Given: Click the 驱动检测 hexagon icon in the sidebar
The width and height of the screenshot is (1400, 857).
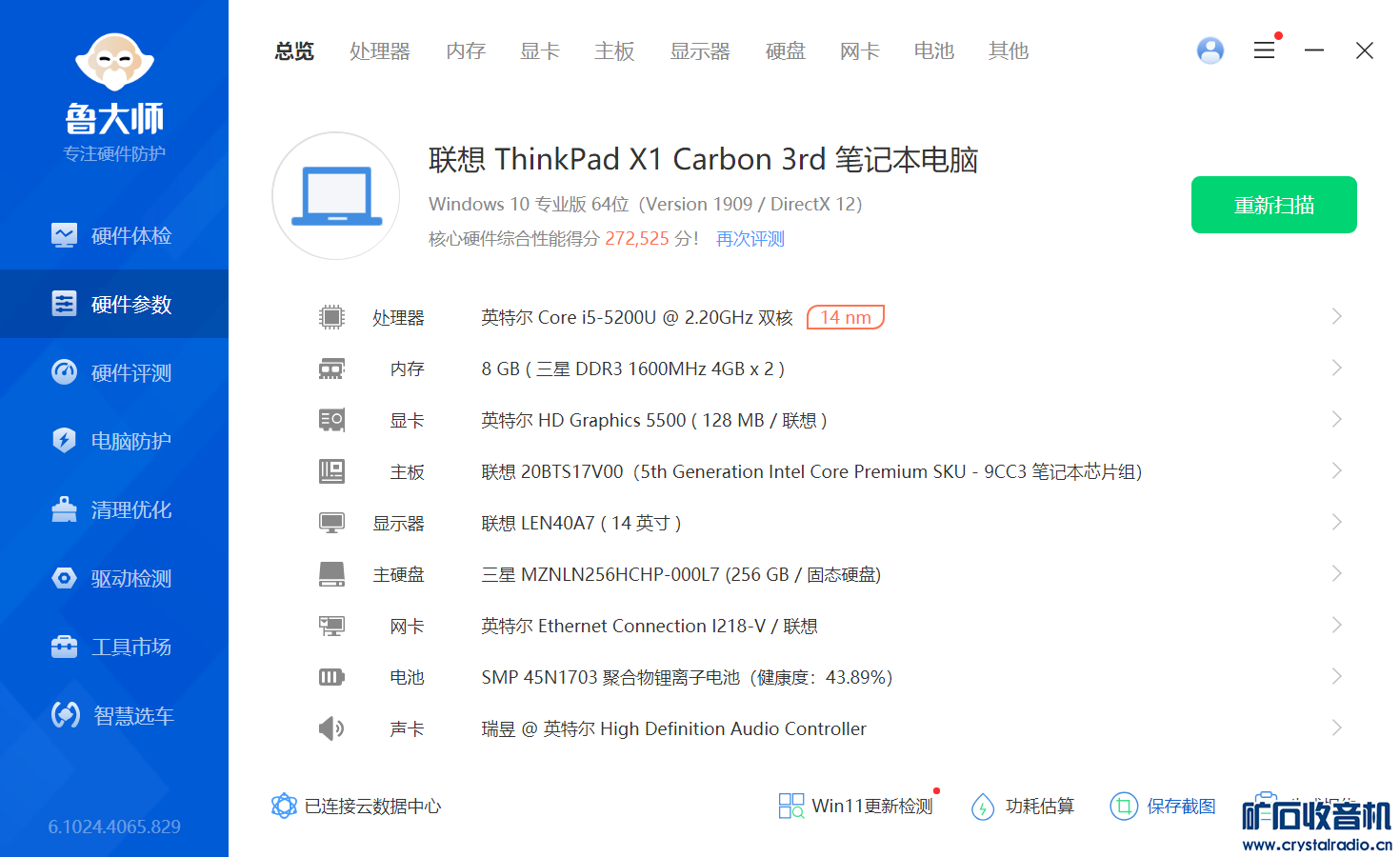Looking at the screenshot, I should pos(64,578).
